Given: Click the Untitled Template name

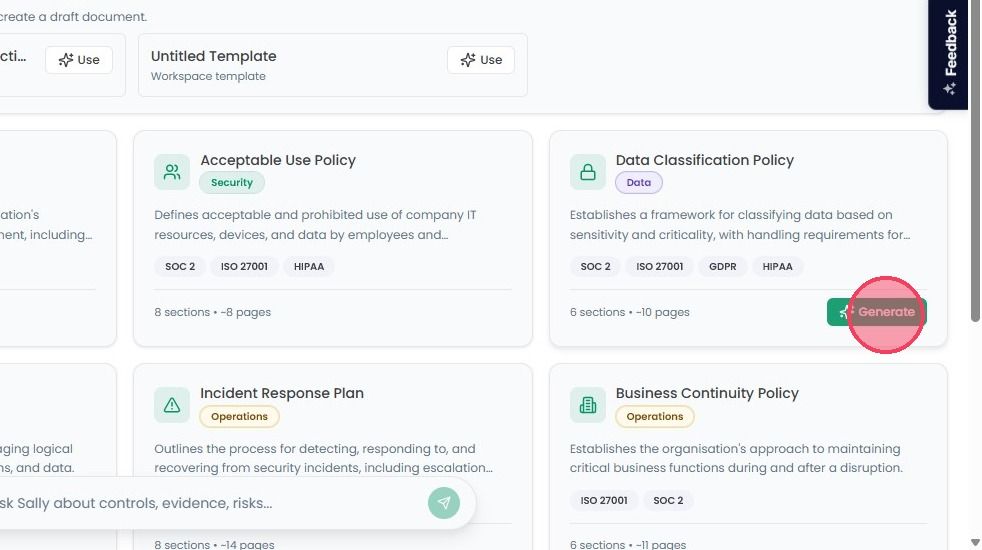Looking at the screenshot, I should pos(214,56).
